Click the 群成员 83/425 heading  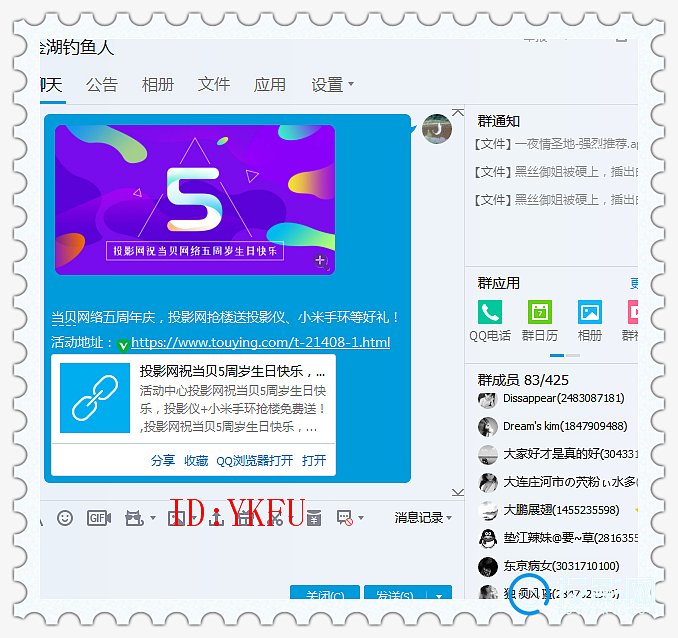click(x=523, y=380)
